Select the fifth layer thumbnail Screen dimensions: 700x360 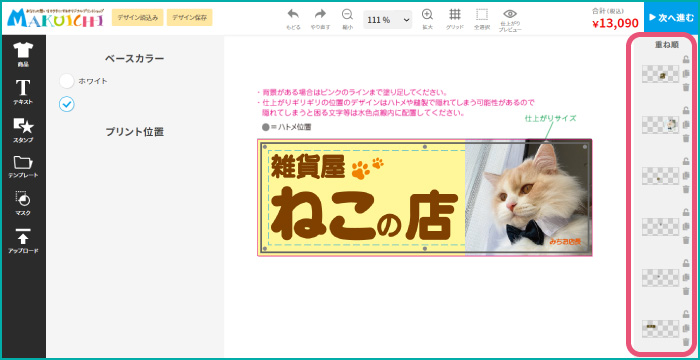pyautogui.click(x=660, y=278)
